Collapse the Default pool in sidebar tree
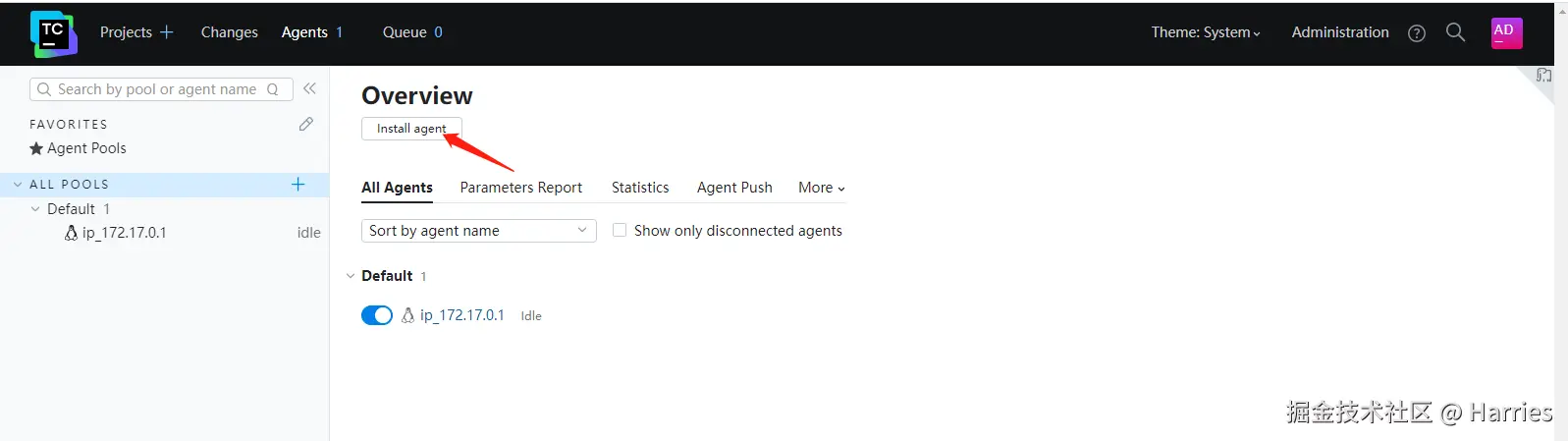The image size is (1568, 441). tap(36, 208)
